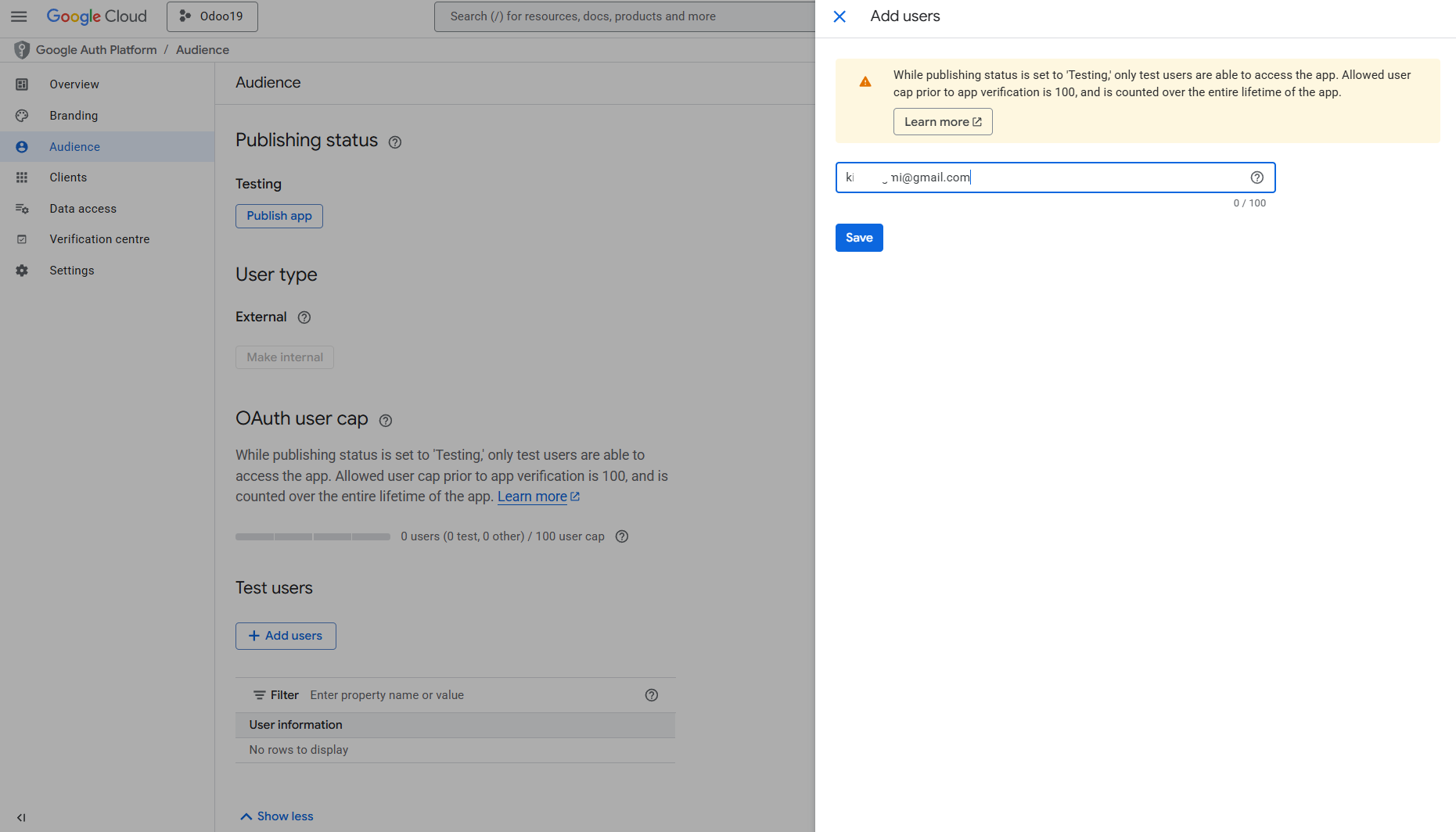Close the Add users panel

point(839,16)
